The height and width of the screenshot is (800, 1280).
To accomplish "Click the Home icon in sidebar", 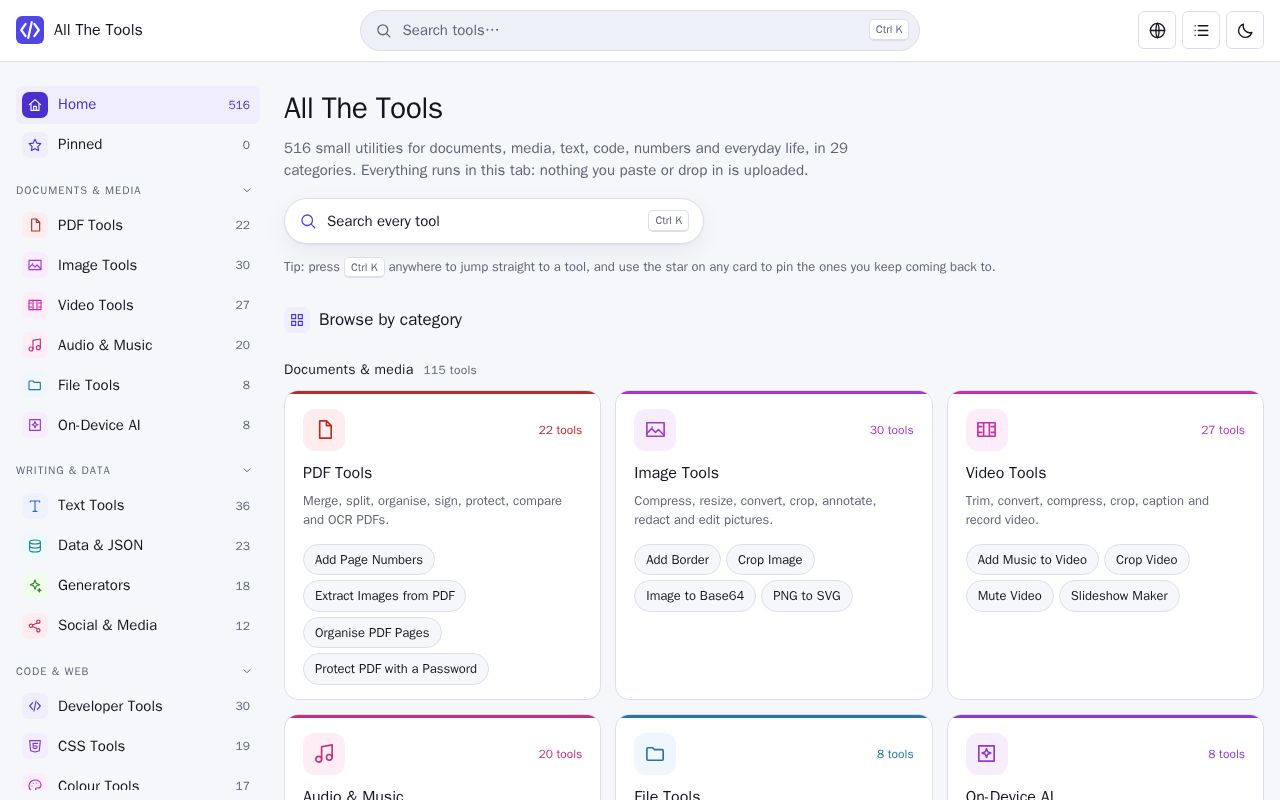I will (x=35, y=105).
